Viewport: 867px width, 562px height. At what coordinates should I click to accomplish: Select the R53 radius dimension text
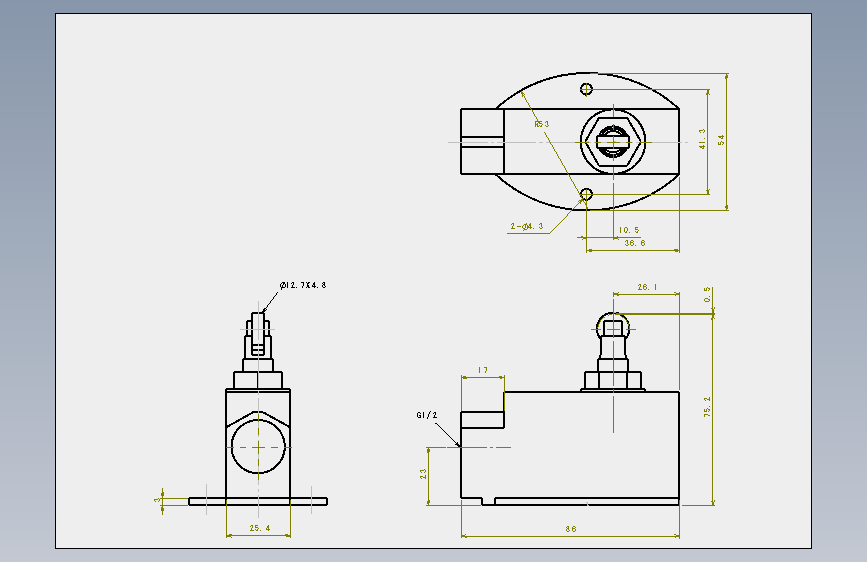pos(542,124)
